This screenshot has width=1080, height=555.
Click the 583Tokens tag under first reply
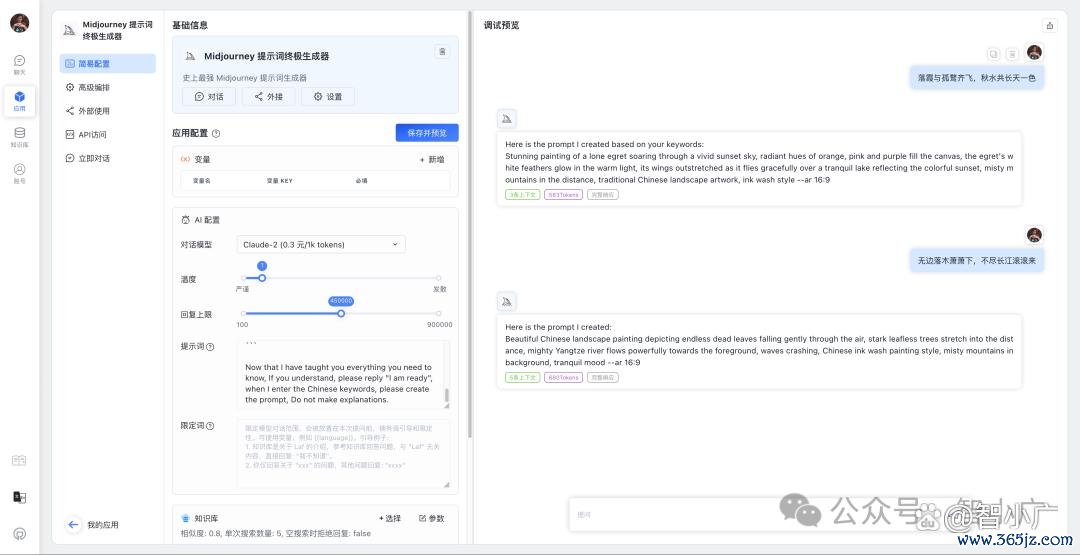563,195
